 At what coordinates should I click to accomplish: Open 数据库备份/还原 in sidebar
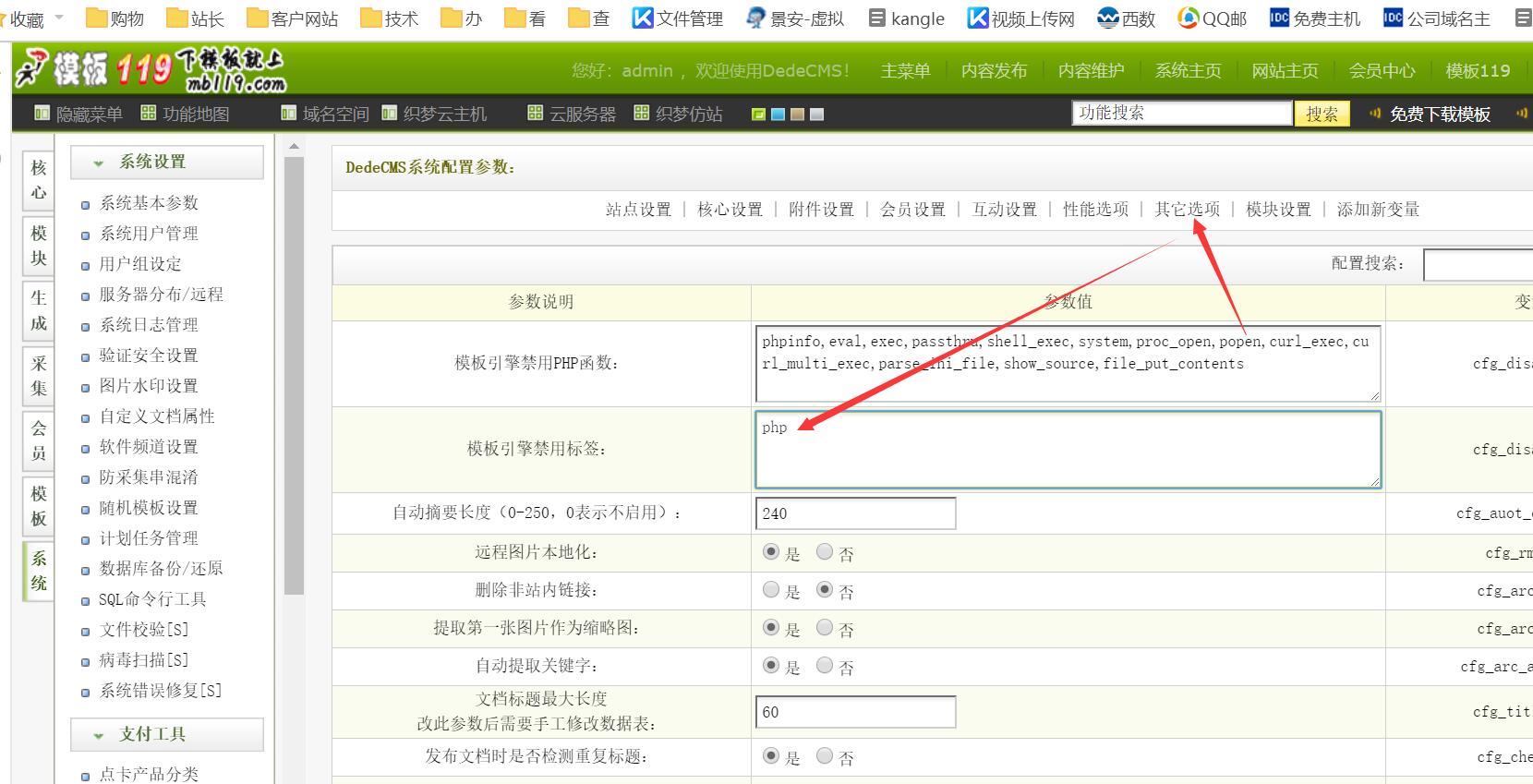click(161, 569)
